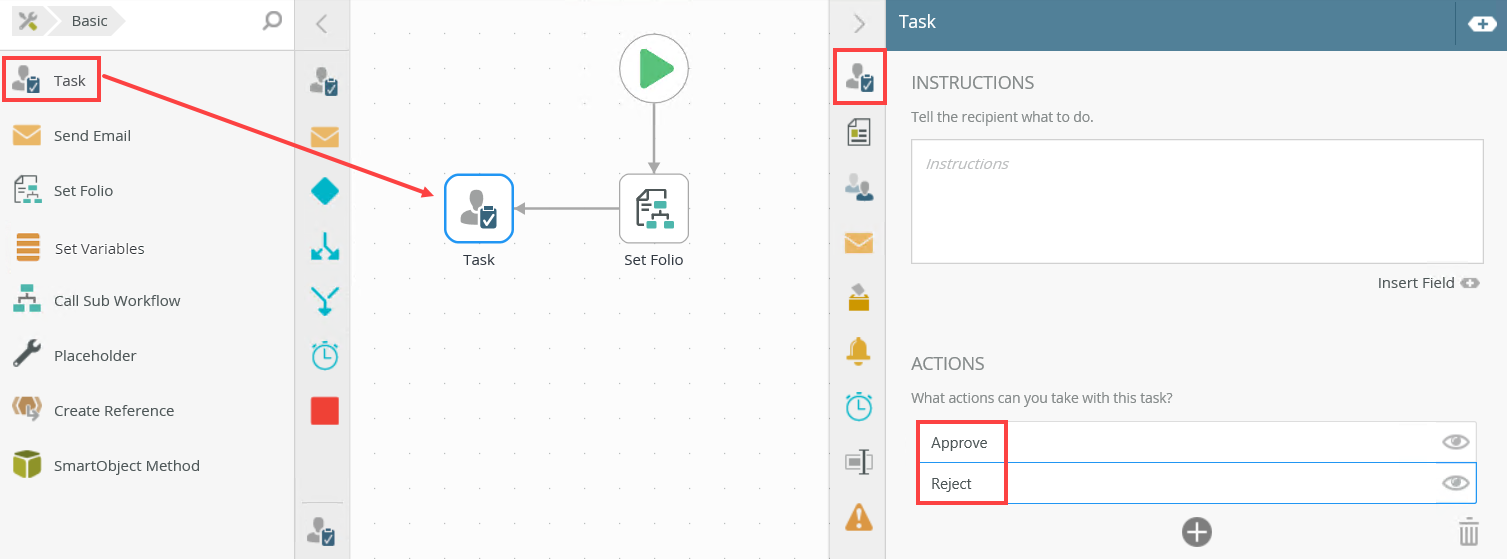This screenshot has width=1507, height=559.
Task: Click the INSTRUCTIONS section heading
Action: pyautogui.click(x=973, y=83)
